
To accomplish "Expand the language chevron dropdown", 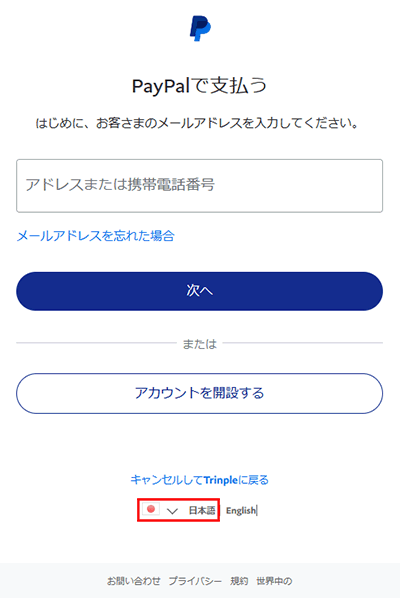I will pyautogui.click(x=172, y=511).
